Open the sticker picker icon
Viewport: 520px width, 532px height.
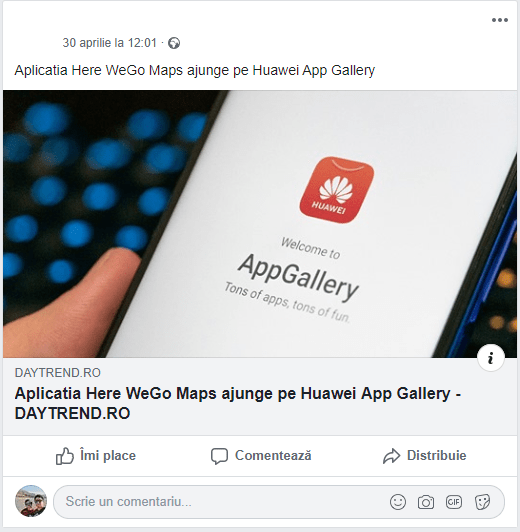coord(482,502)
